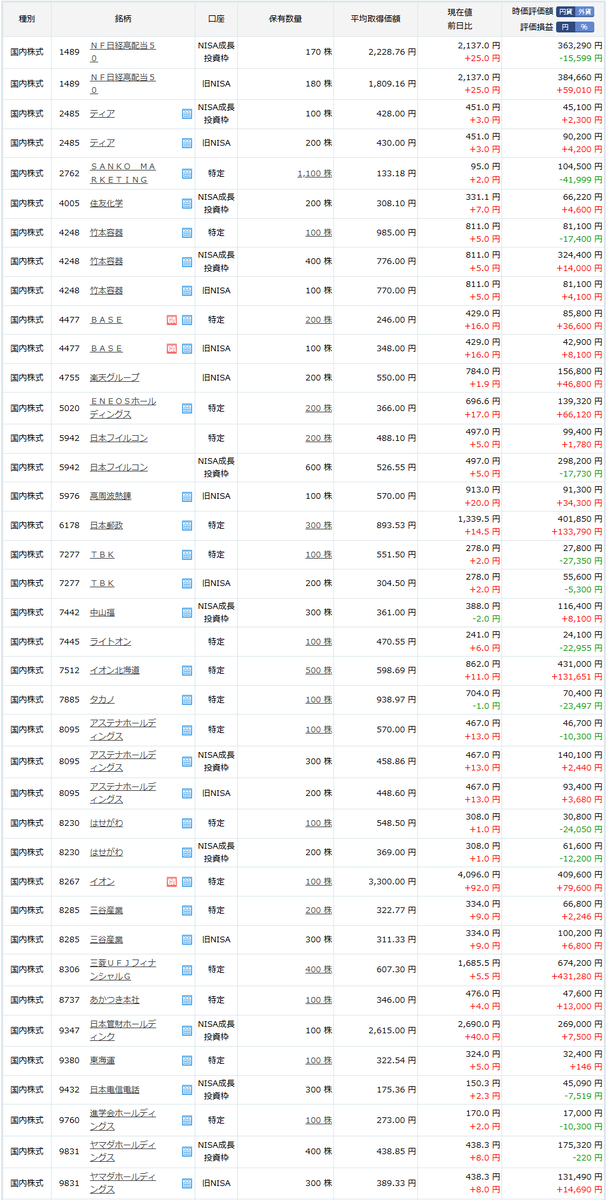Open the 日本郵政 stock link
Screen dimensions: 607x1200
[x=107, y=525]
